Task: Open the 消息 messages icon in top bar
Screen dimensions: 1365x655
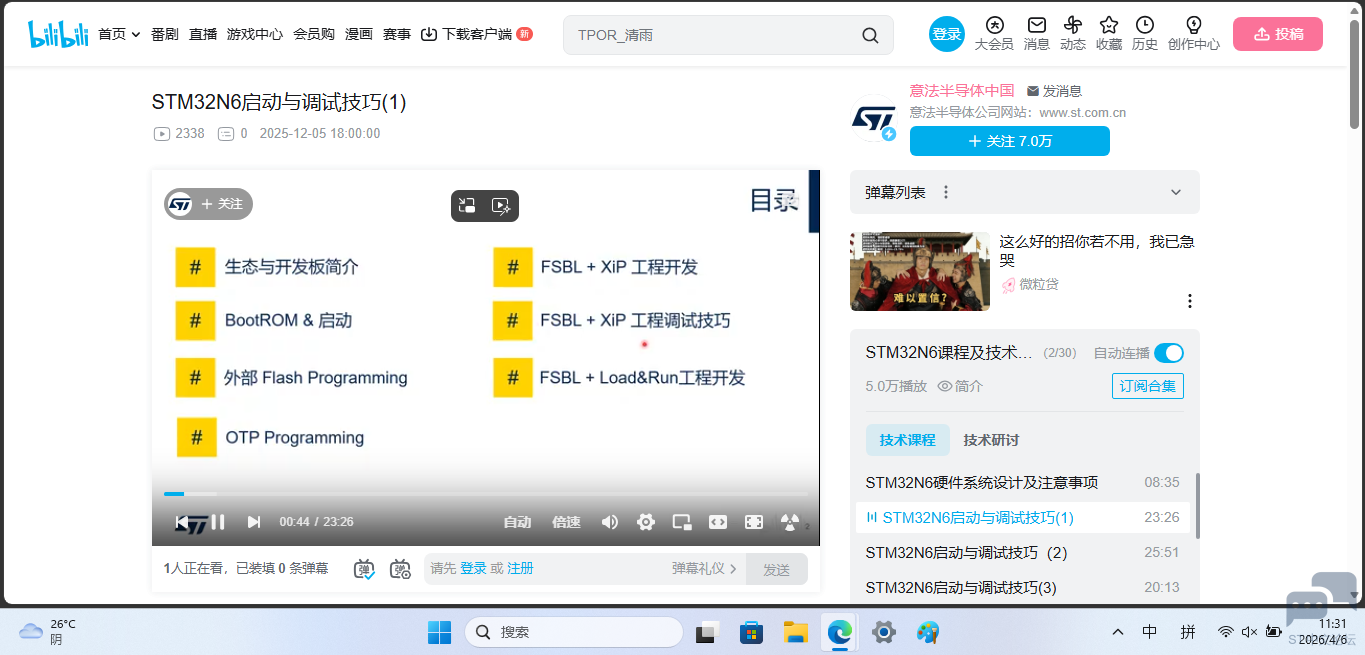Action: pyautogui.click(x=1035, y=33)
